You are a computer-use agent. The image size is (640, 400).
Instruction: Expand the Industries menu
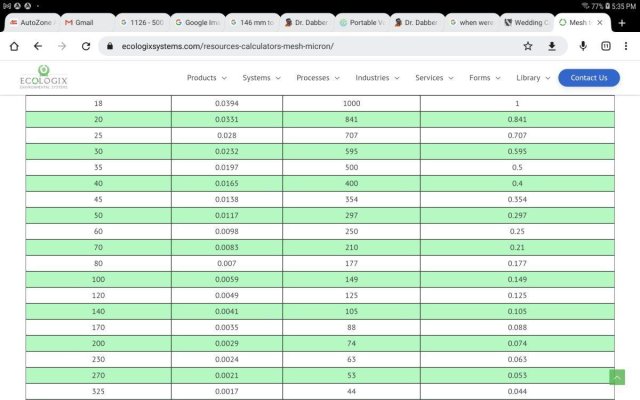(x=377, y=78)
